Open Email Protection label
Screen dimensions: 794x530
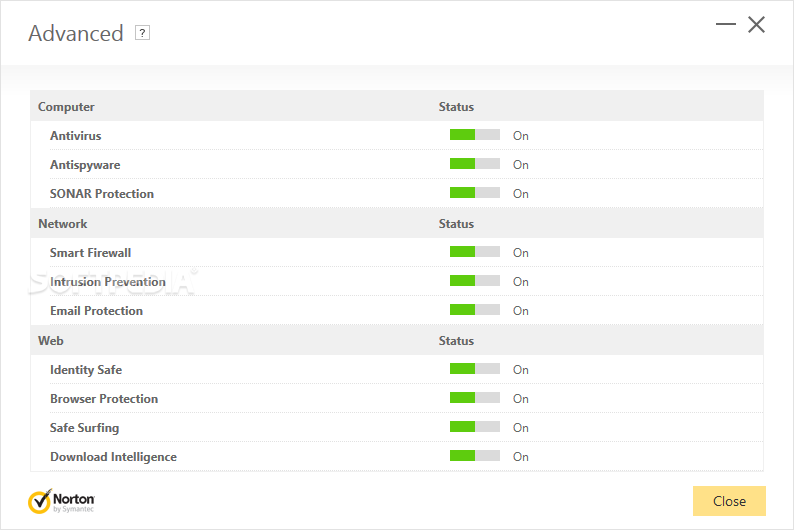(x=96, y=311)
